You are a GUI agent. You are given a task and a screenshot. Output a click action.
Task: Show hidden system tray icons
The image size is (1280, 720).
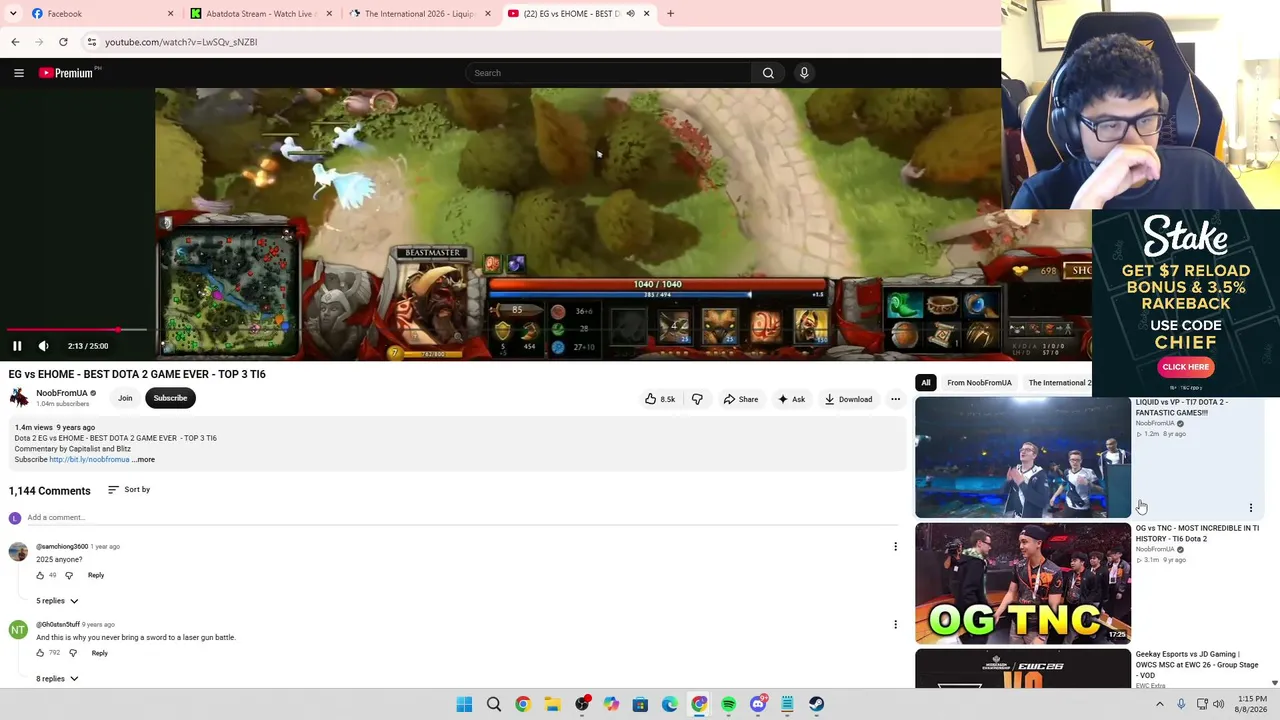[1160, 704]
